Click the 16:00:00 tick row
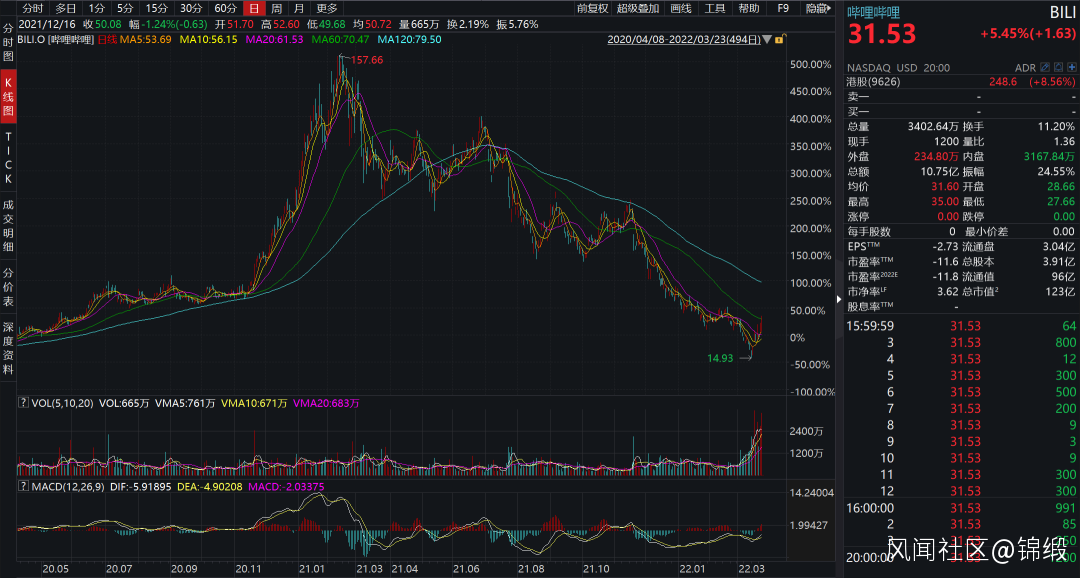Viewport: 1080px width, 578px height. 961,508
